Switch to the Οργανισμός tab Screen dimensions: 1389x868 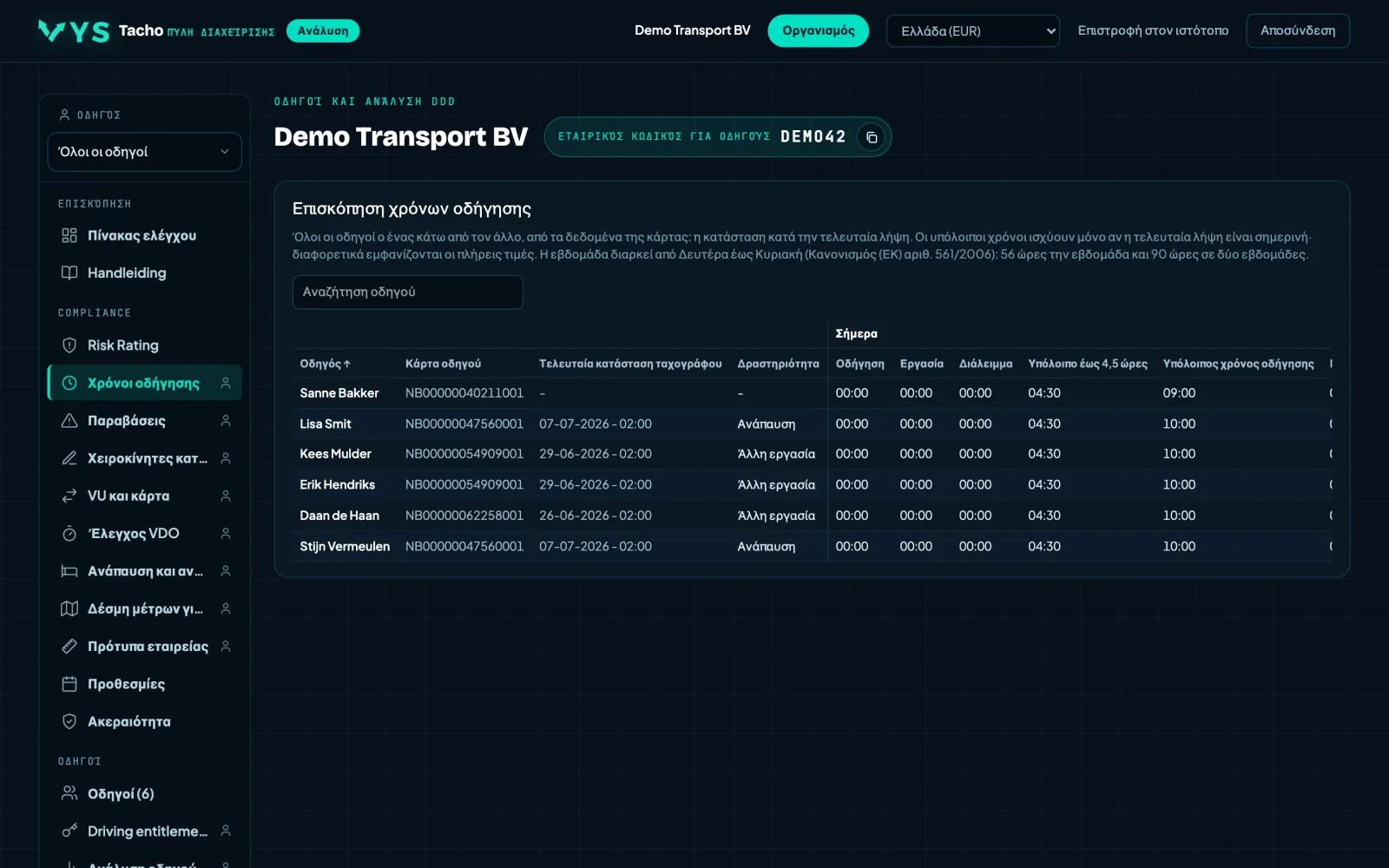[818, 31]
